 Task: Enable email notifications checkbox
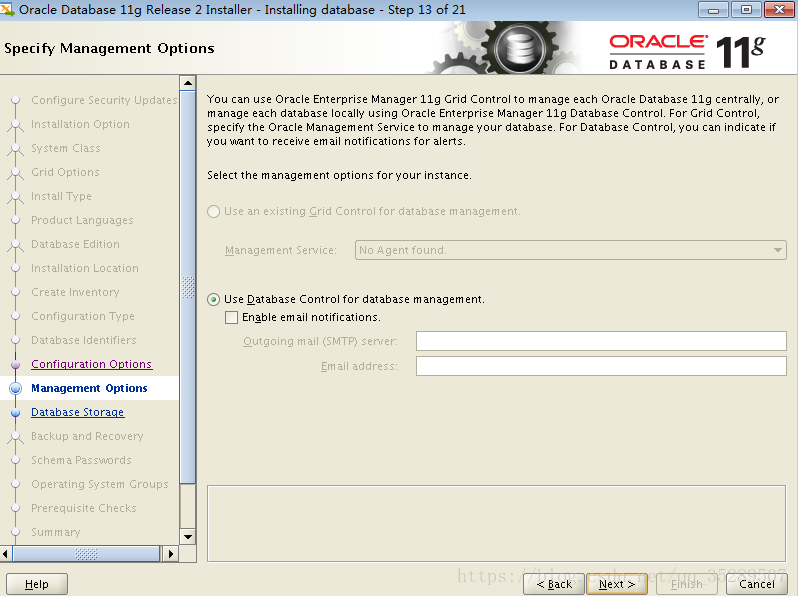click(x=232, y=318)
